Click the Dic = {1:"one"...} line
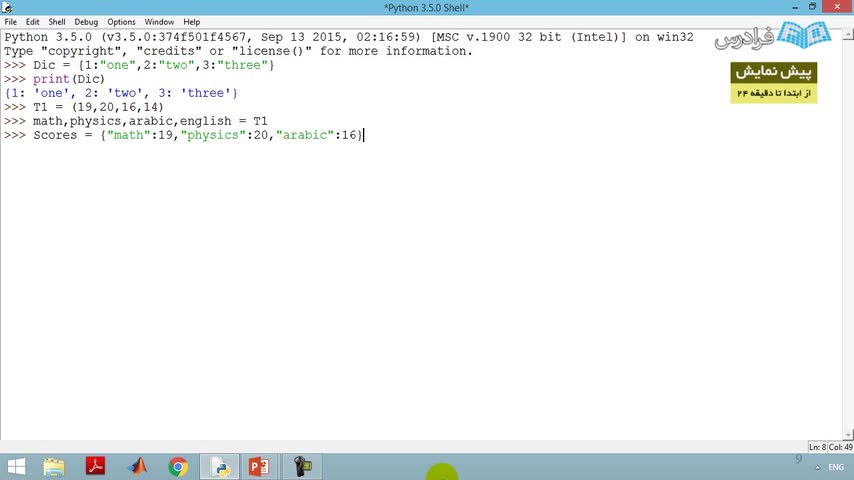 [139, 65]
